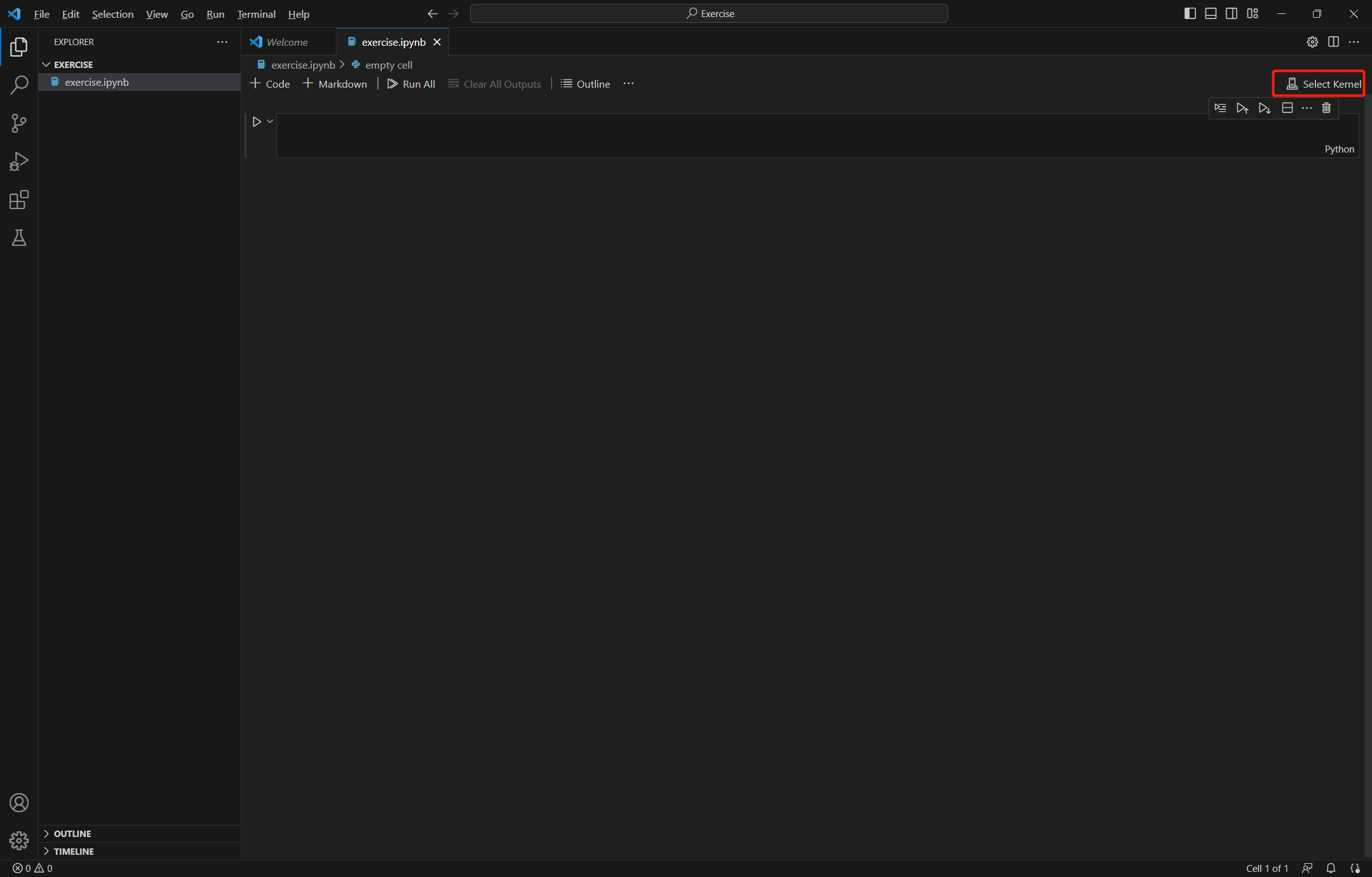
Task: Run by line in cell toolbar
Action: (x=1220, y=108)
